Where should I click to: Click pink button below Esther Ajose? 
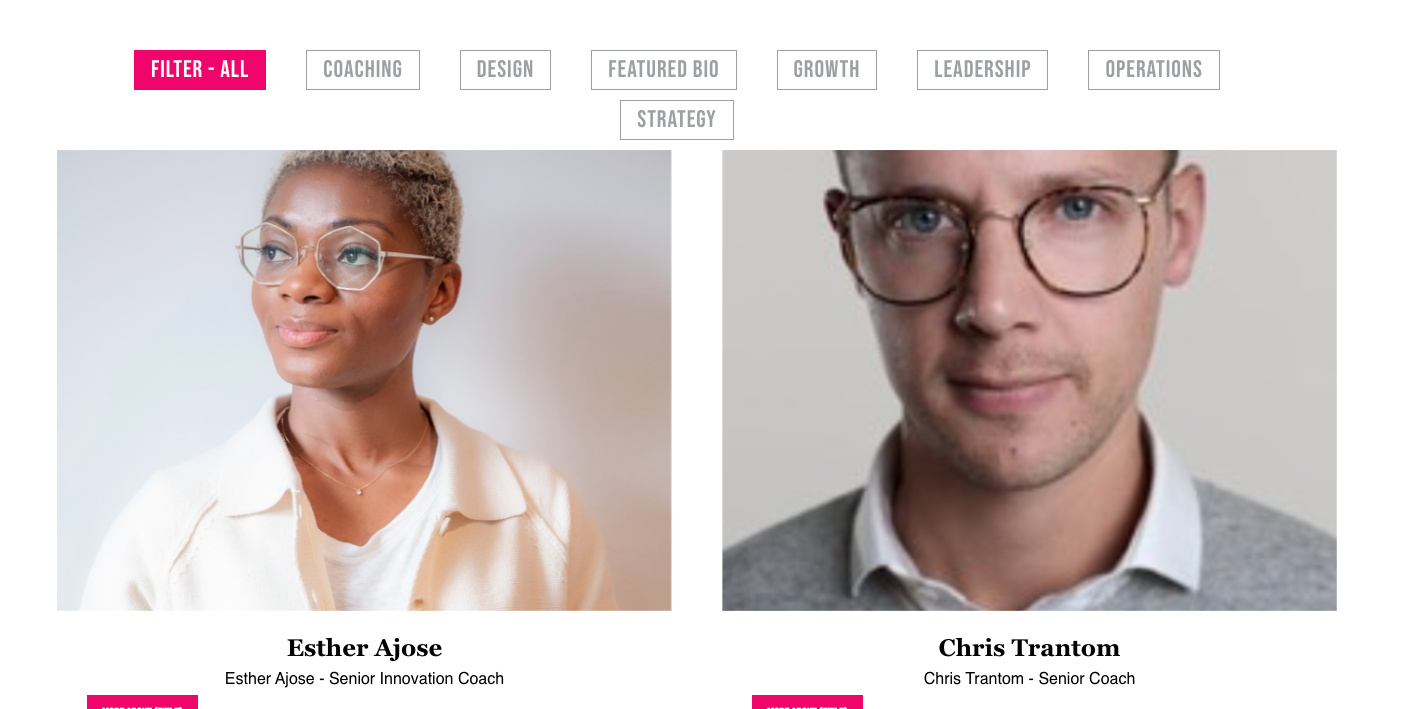142,702
